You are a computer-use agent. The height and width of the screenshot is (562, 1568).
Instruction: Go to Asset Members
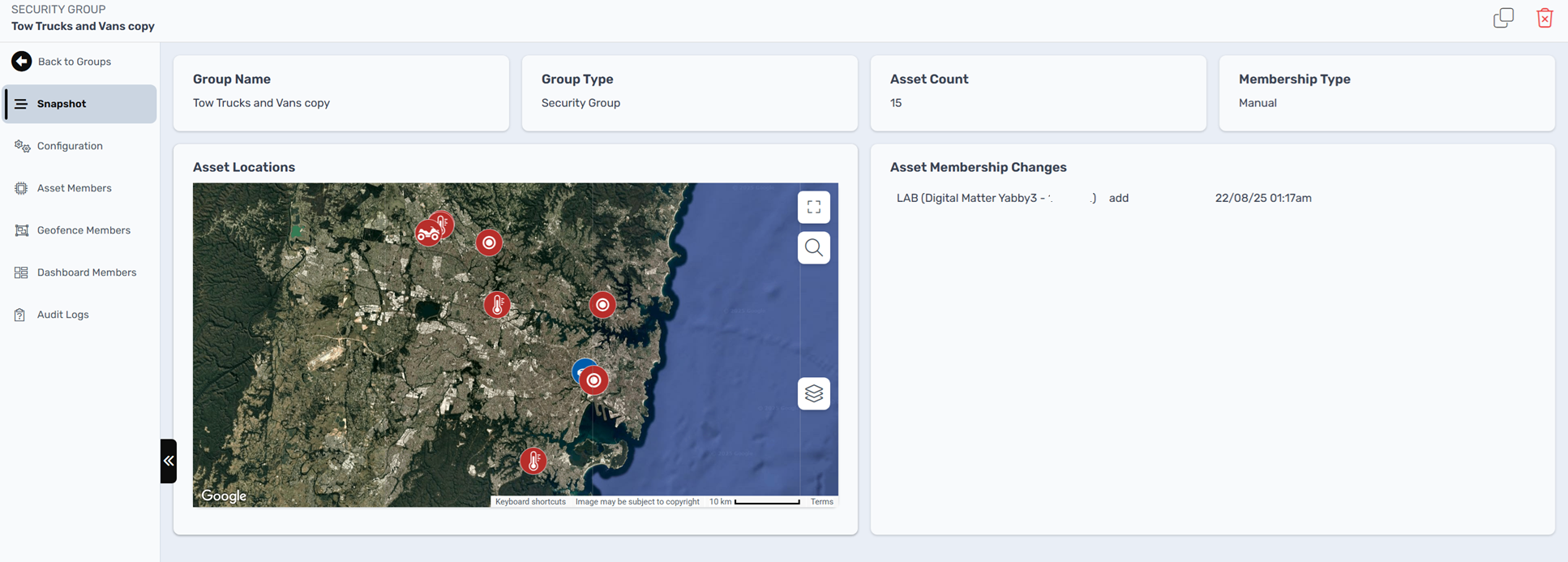(x=79, y=188)
